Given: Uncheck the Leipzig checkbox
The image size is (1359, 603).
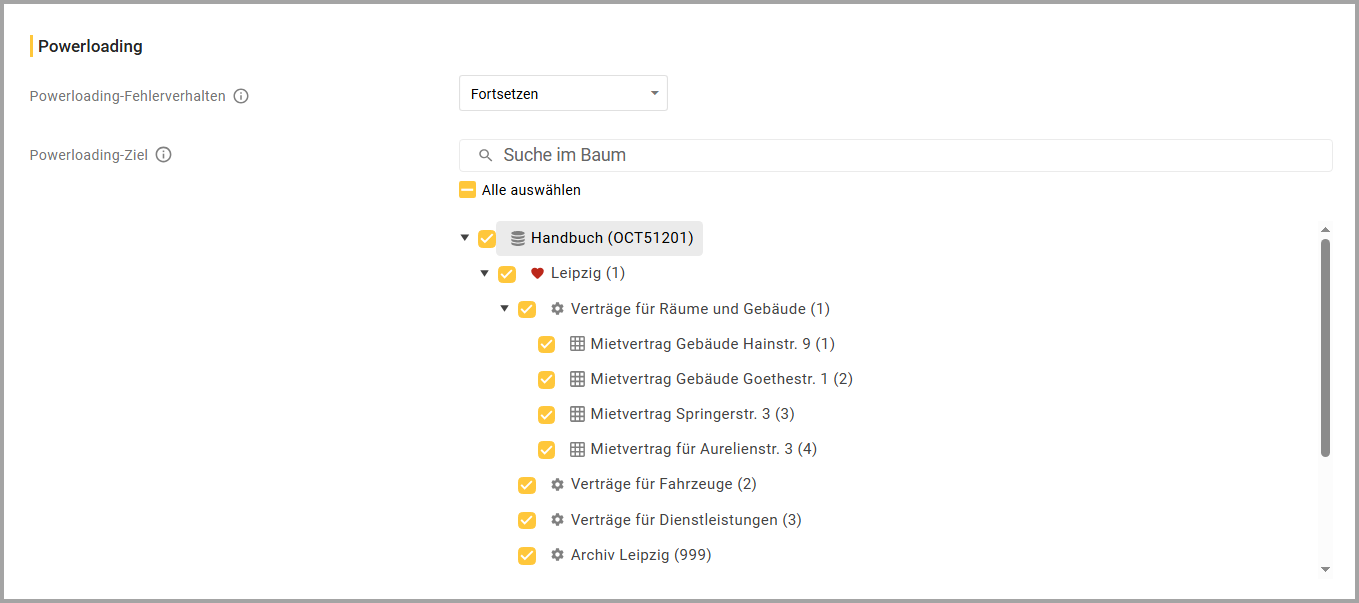Looking at the screenshot, I should pyautogui.click(x=507, y=274).
